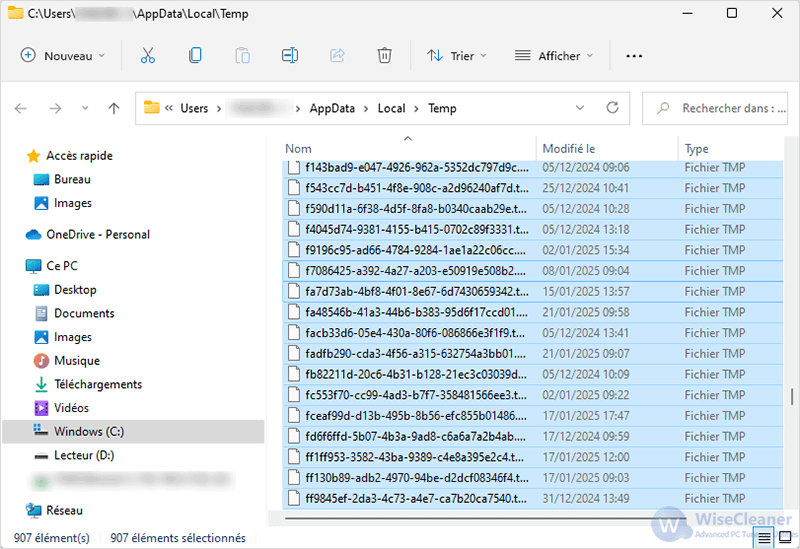Go forward with the right arrow

55,108
